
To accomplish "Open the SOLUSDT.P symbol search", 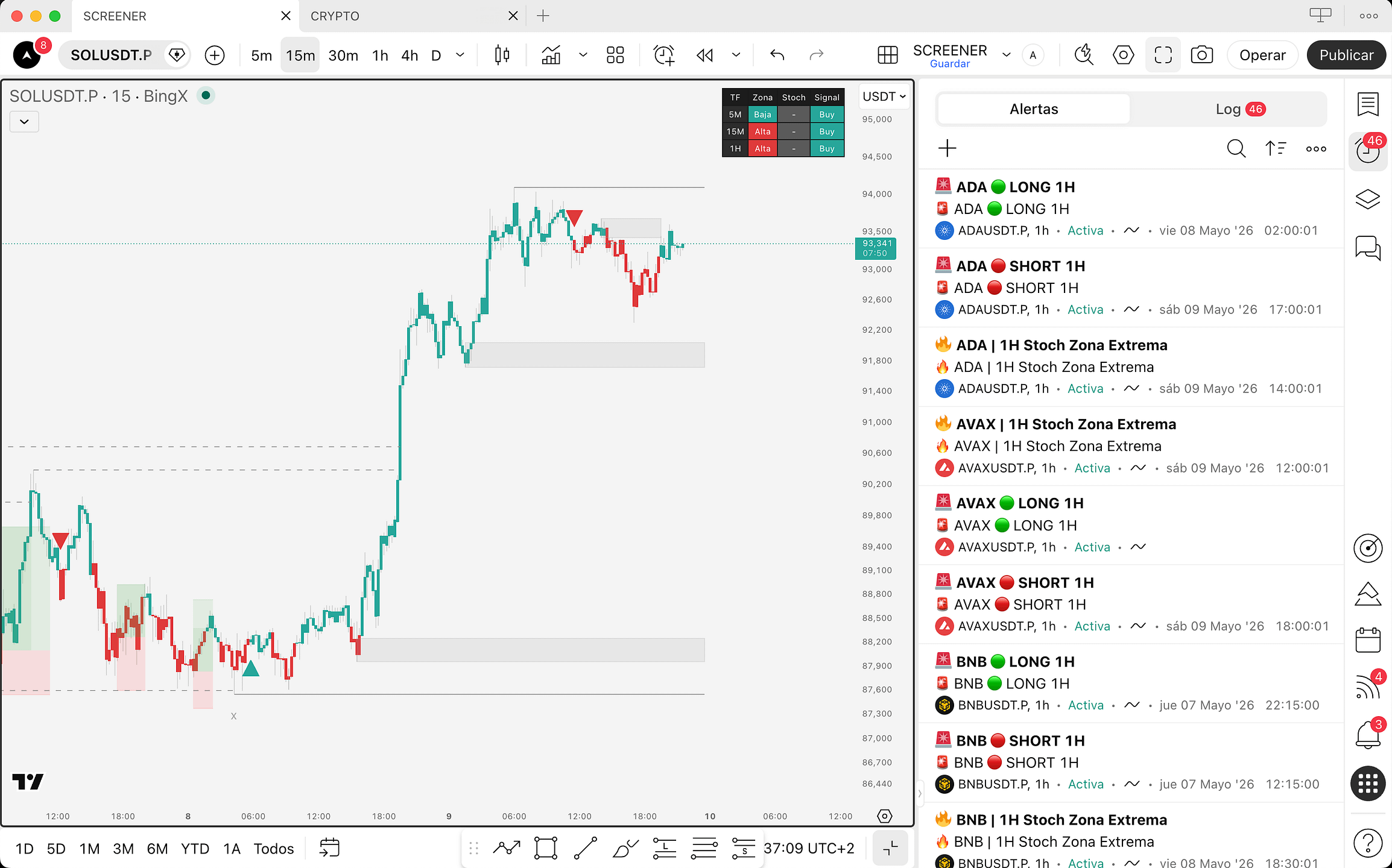I will [111, 55].
